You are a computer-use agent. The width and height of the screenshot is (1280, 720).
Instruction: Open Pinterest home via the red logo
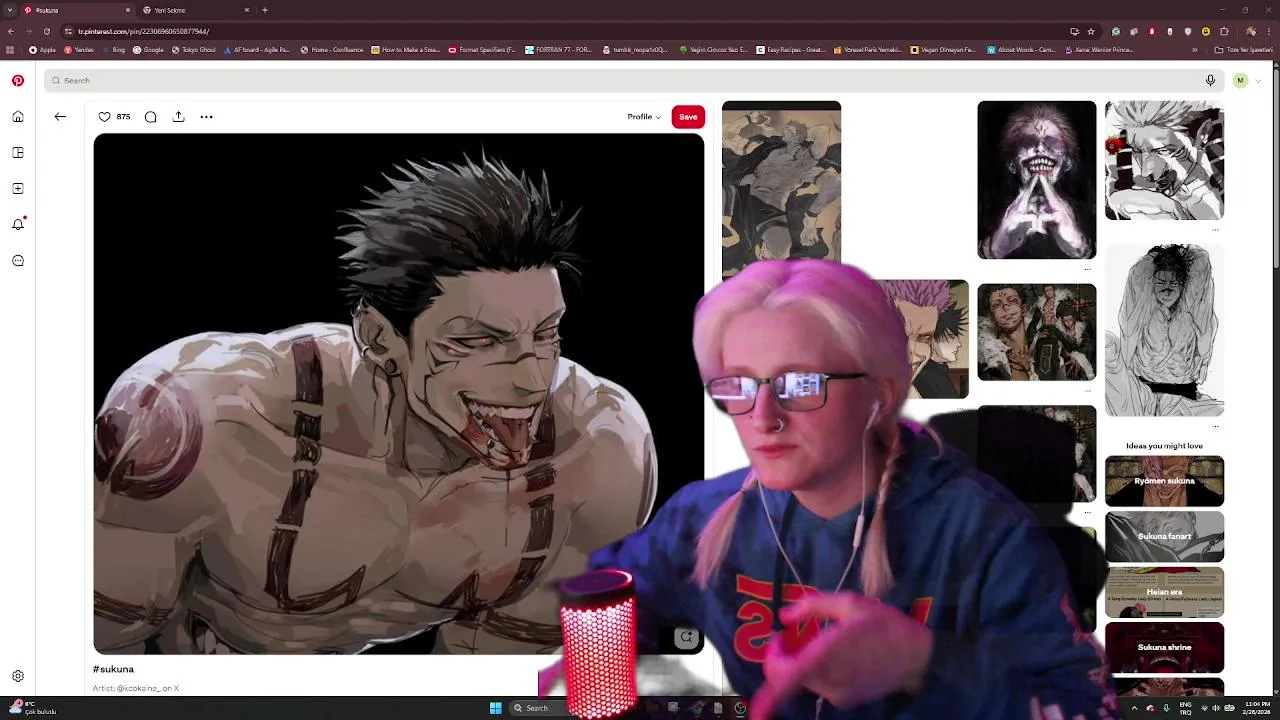[18, 81]
